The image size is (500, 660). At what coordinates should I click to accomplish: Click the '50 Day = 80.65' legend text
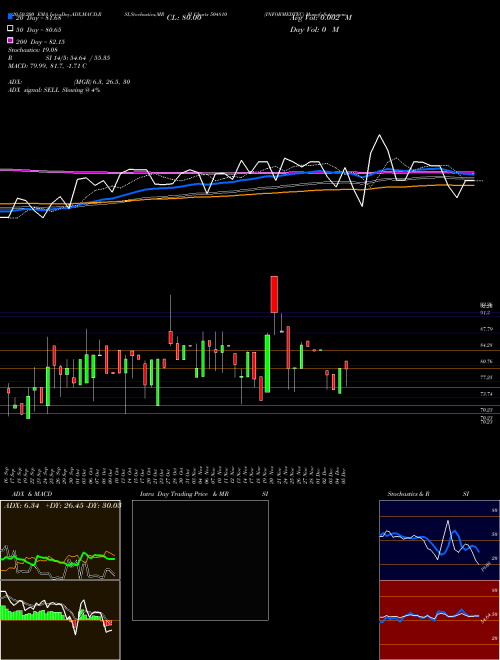[x=39, y=30]
